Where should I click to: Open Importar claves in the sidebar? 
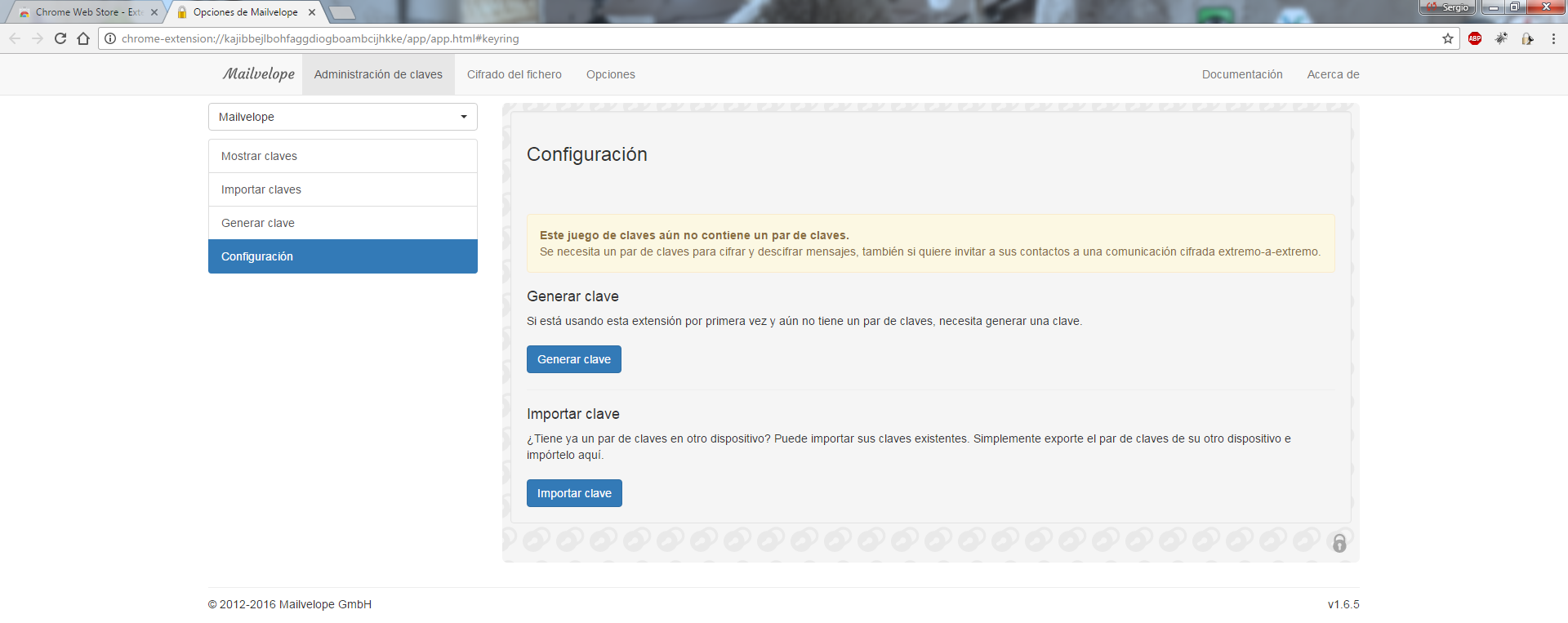343,189
